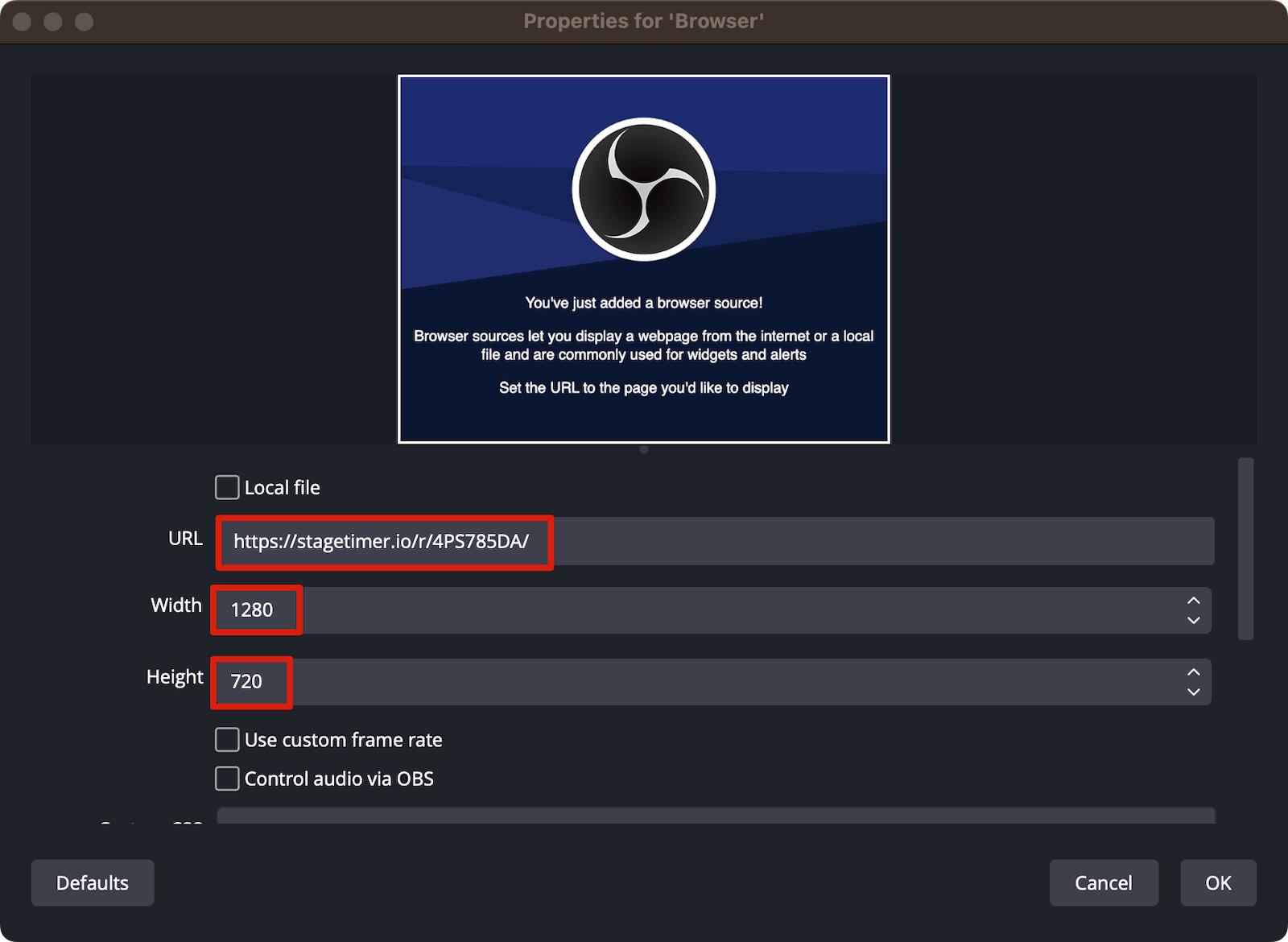Decrement the Height value using the down arrow
1288x942 pixels.
[x=1194, y=693]
